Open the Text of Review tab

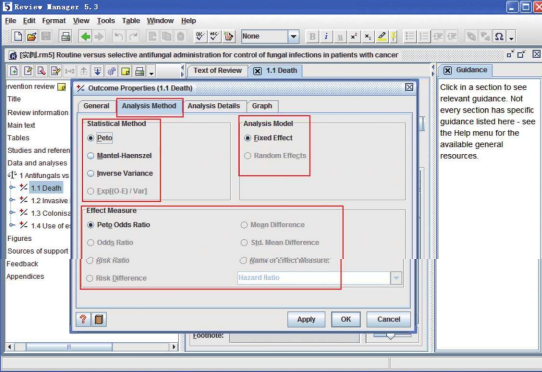pos(217,71)
